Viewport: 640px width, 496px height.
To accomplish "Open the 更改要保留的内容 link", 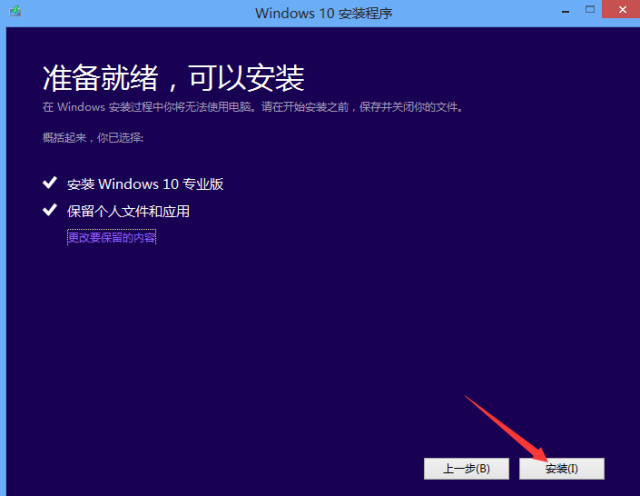I will [x=112, y=238].
